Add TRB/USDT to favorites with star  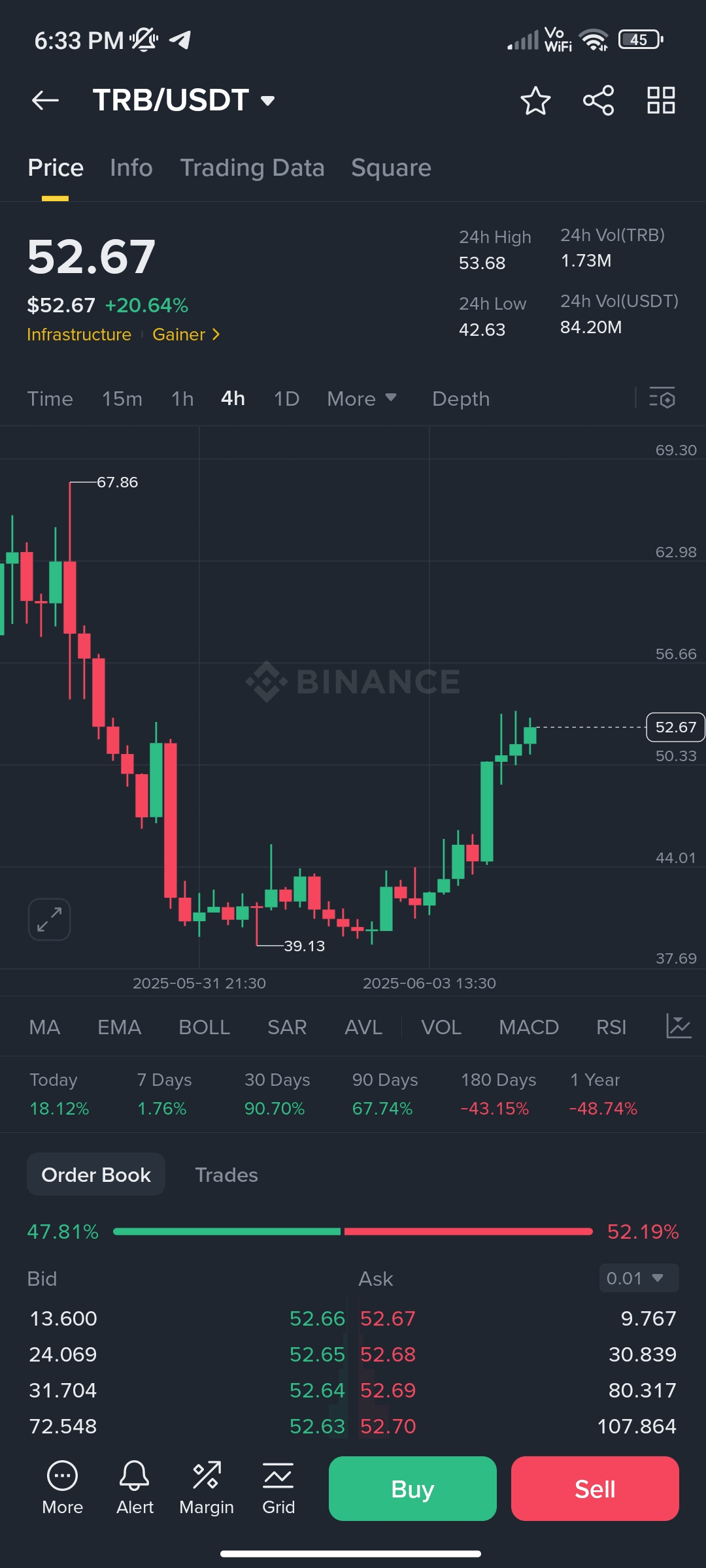click(535, 101)
